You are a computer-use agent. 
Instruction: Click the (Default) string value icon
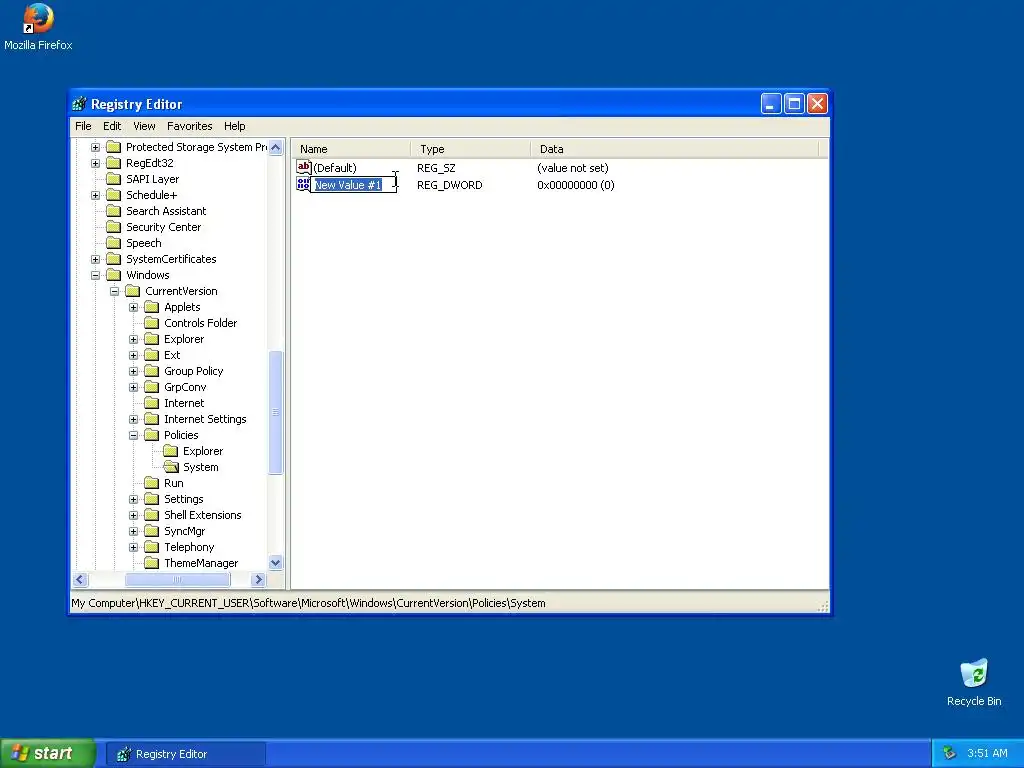304,168
